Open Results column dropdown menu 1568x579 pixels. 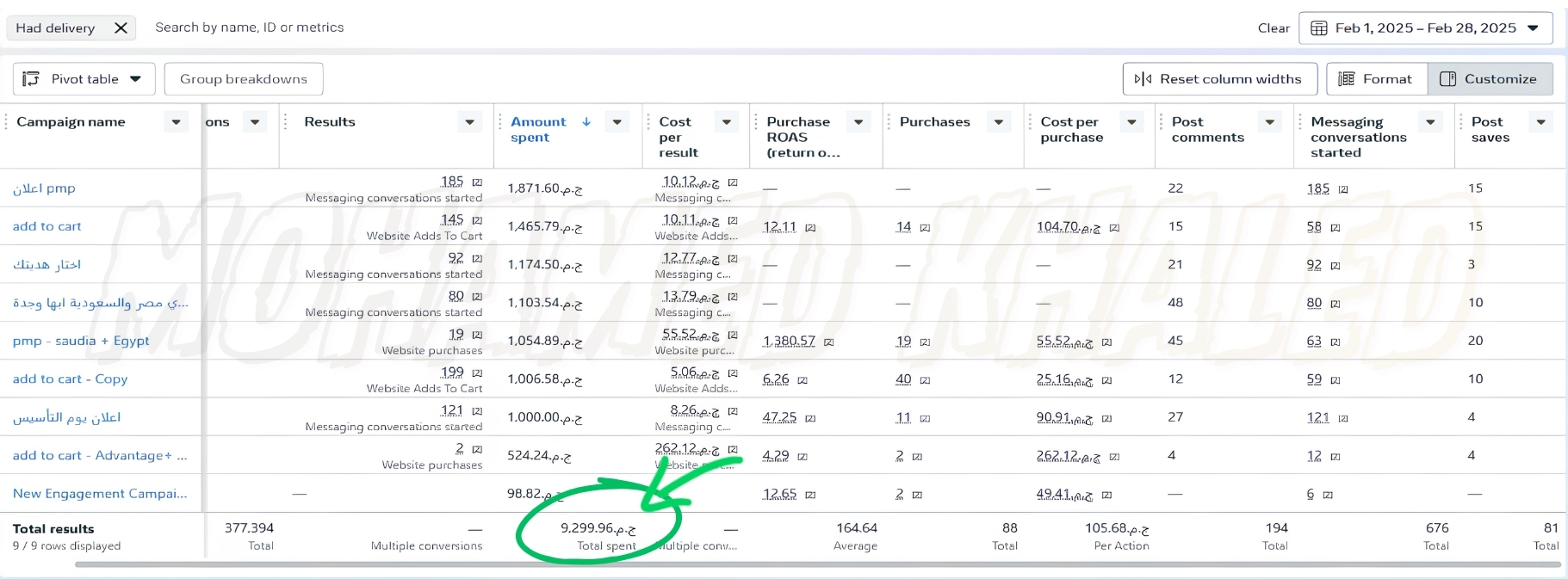pos(469,122)
